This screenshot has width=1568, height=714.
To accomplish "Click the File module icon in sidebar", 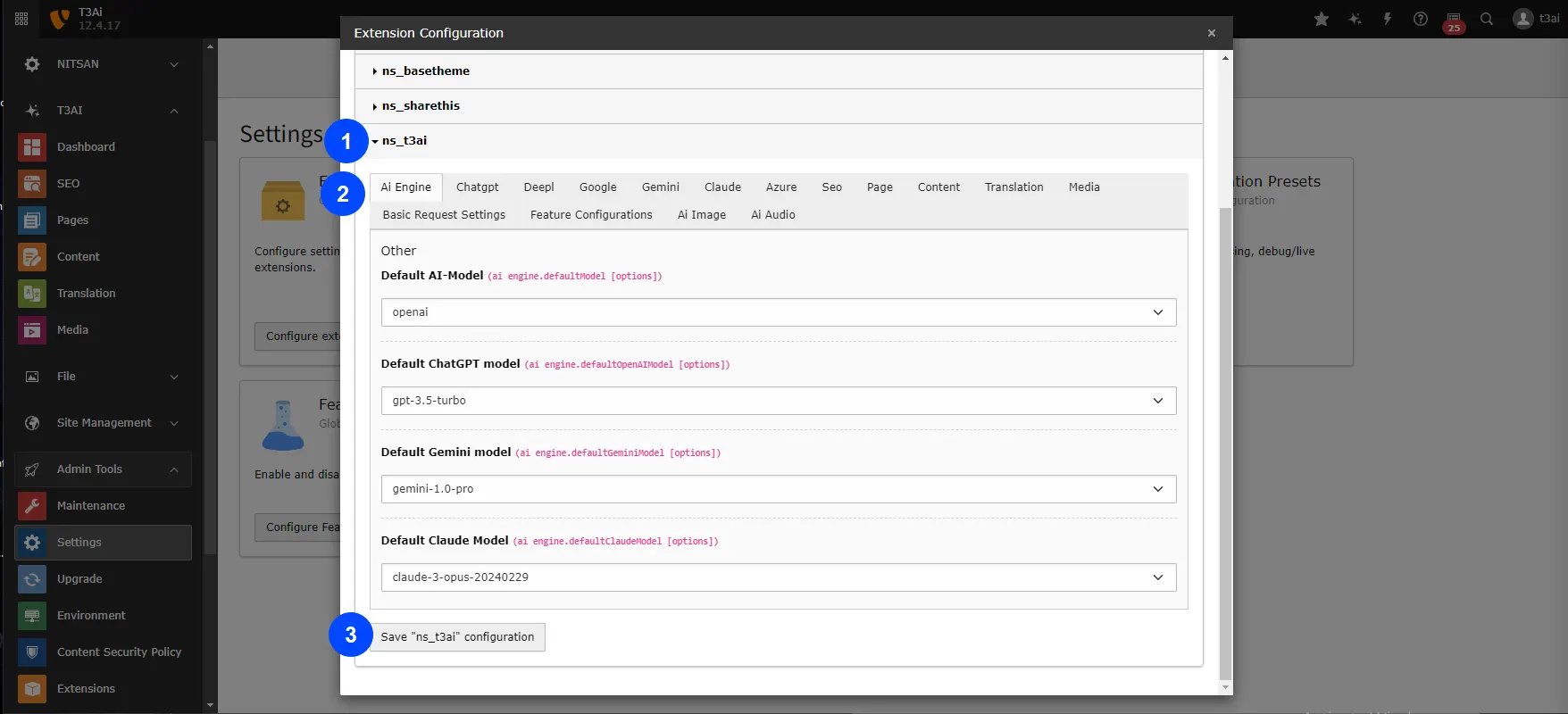I will point(32,377).
